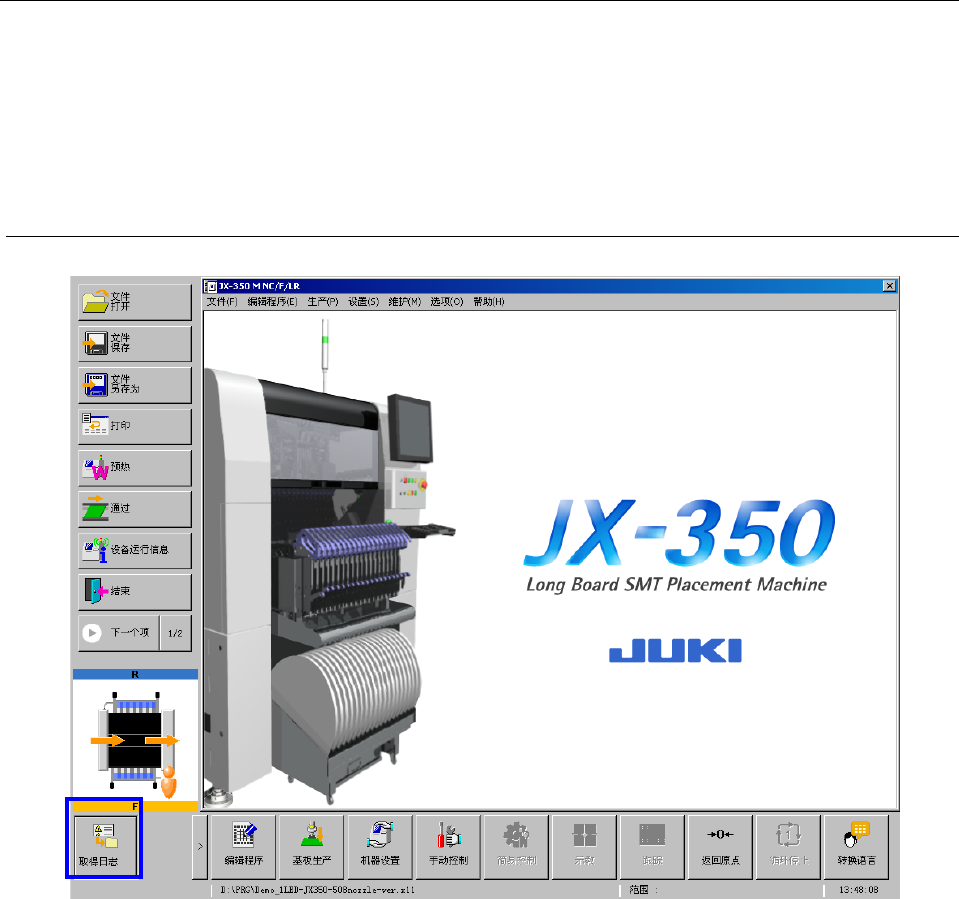The width and height of the screenshot is (959, 899).
Task: Choose 文件另存为 to save as
Action: (x=135, y=385)
